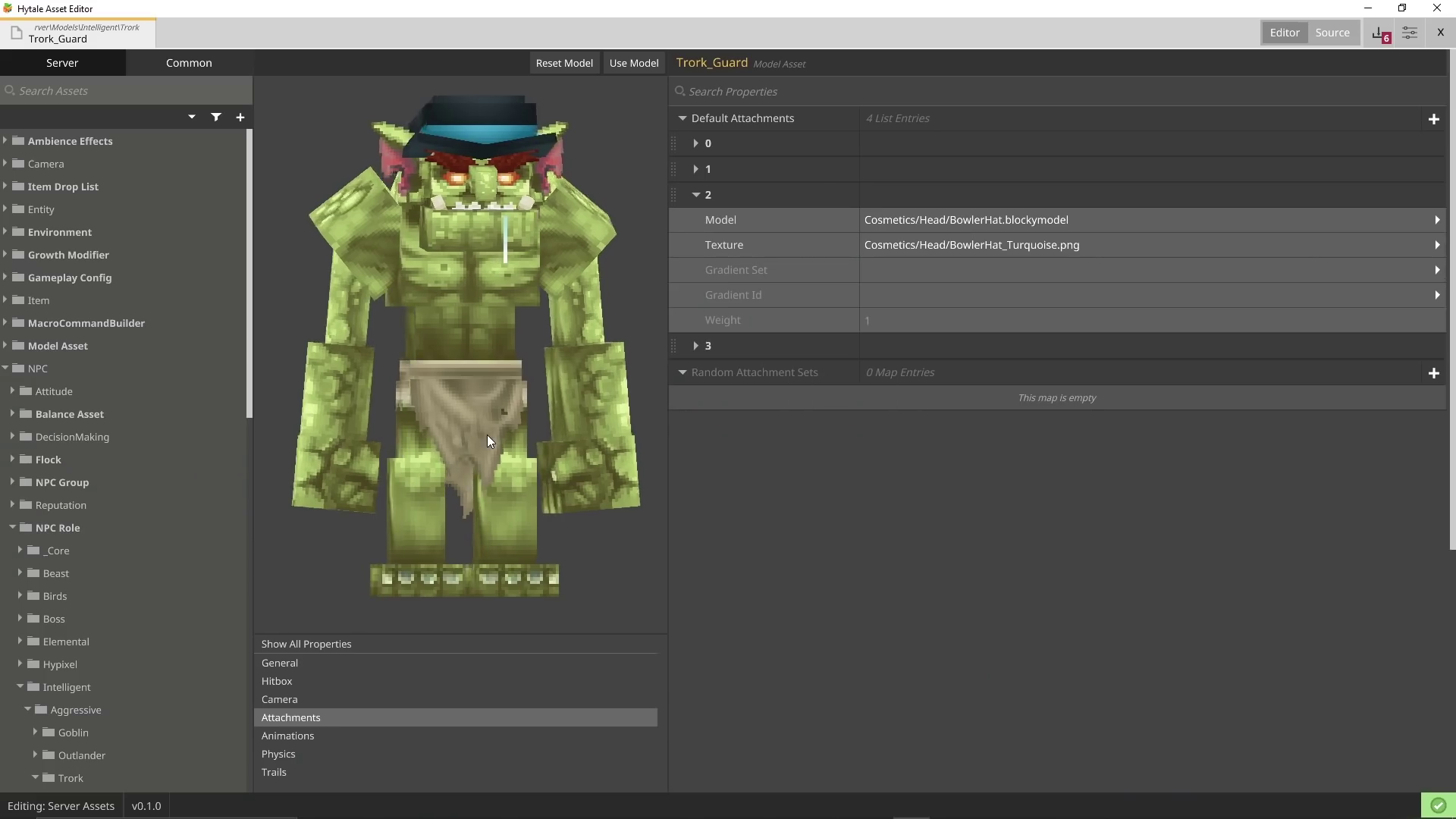This screenshot has height=819, width=1456.
Task: Expand attachment entry 0
Action: pos(696,143)
